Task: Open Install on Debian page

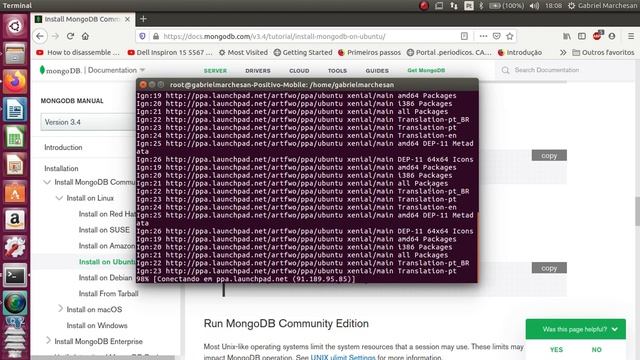Action: point(105,278)
